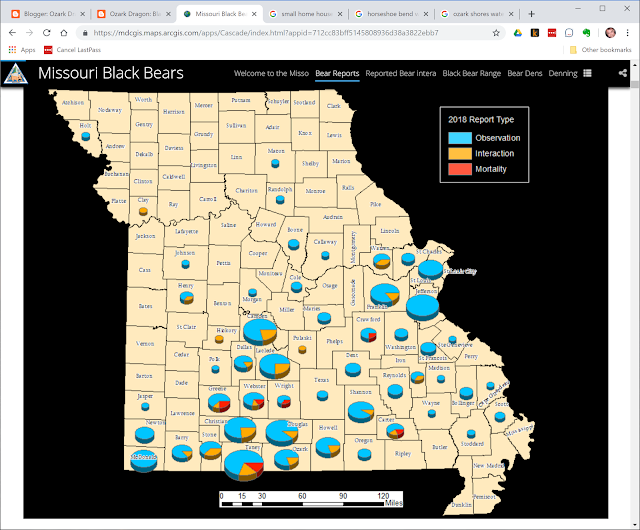Open the Evernote elephant extension icon
Image resolution: width=640 pixels, height=530 pixels.
[x=587, y=33]
